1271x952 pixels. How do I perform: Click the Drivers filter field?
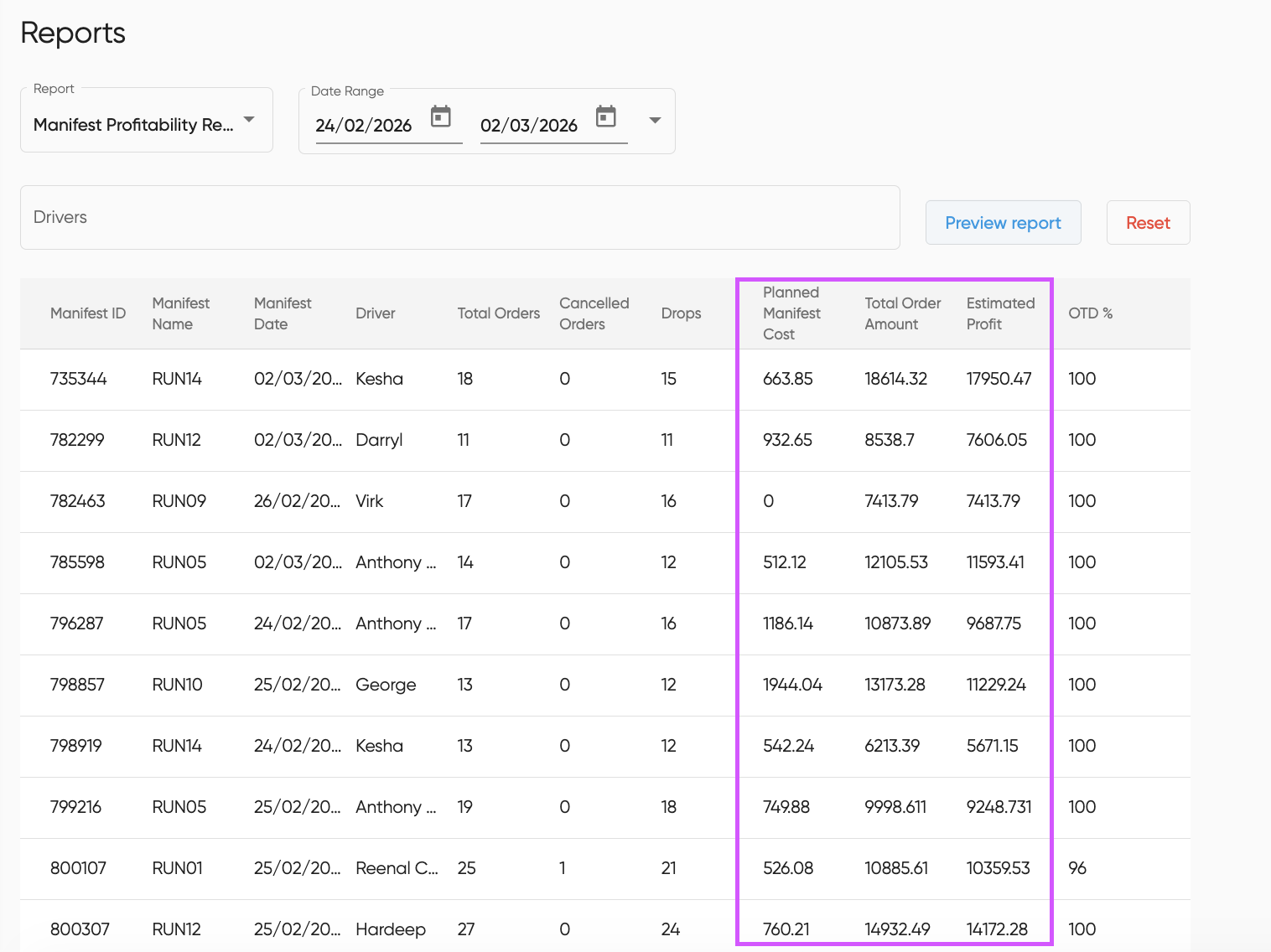[x=459, y=218]
